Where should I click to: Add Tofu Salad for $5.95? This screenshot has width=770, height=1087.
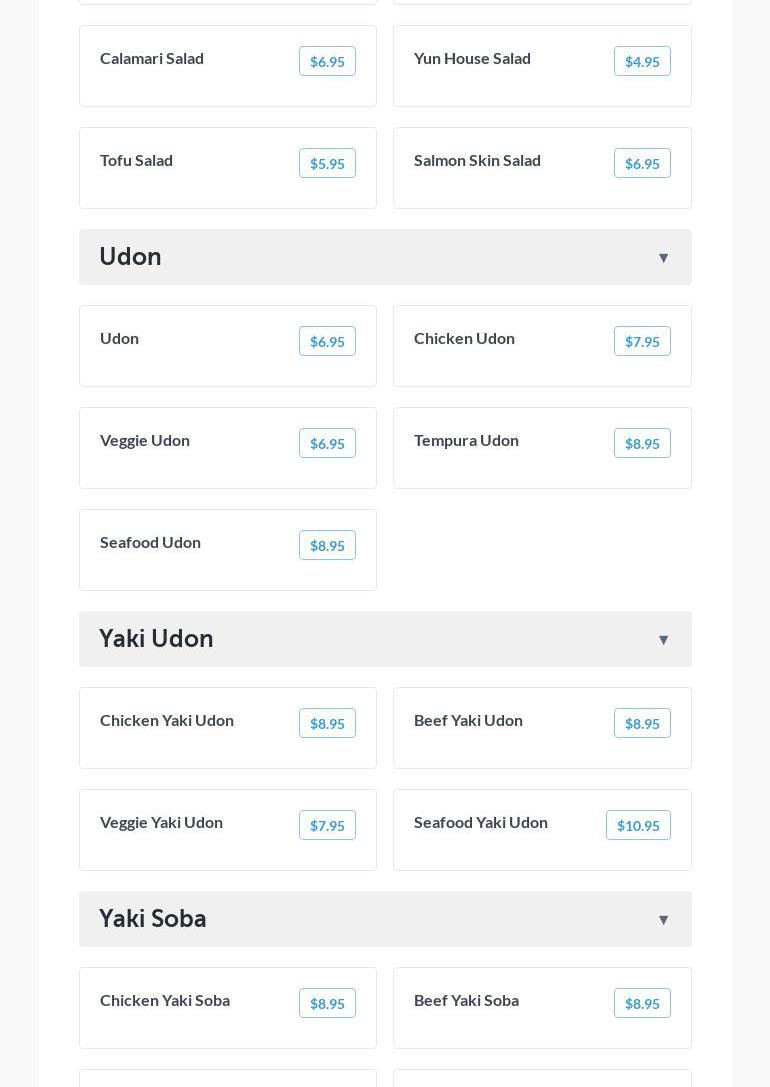327,164
